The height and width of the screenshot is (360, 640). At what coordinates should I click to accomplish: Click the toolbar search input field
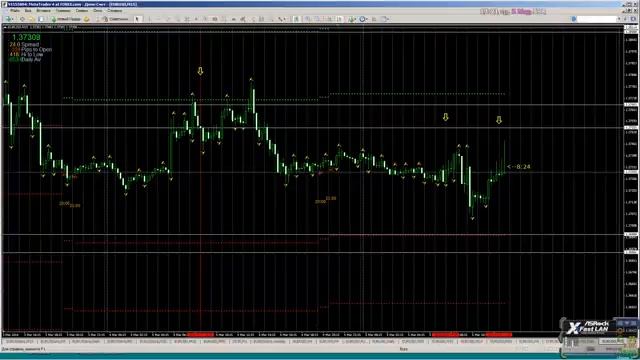597,19
